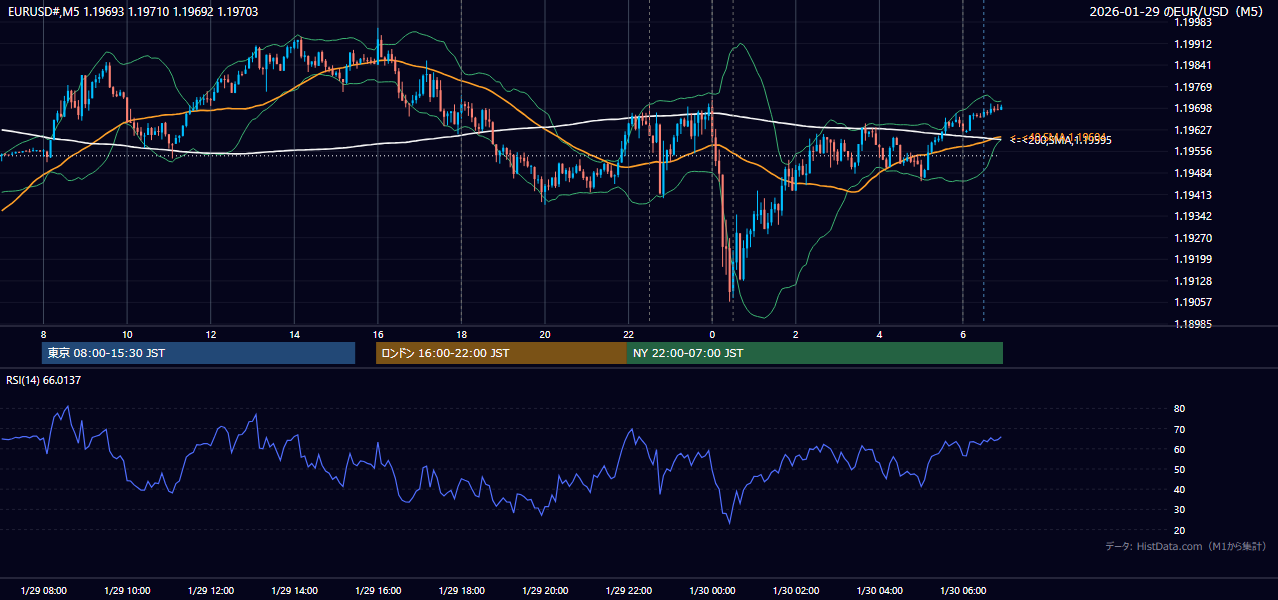Click the 1.19698 price axis label
The width and height of the screenshot is (1278, 600).
pyautogui.click(x=1192, y=108)
